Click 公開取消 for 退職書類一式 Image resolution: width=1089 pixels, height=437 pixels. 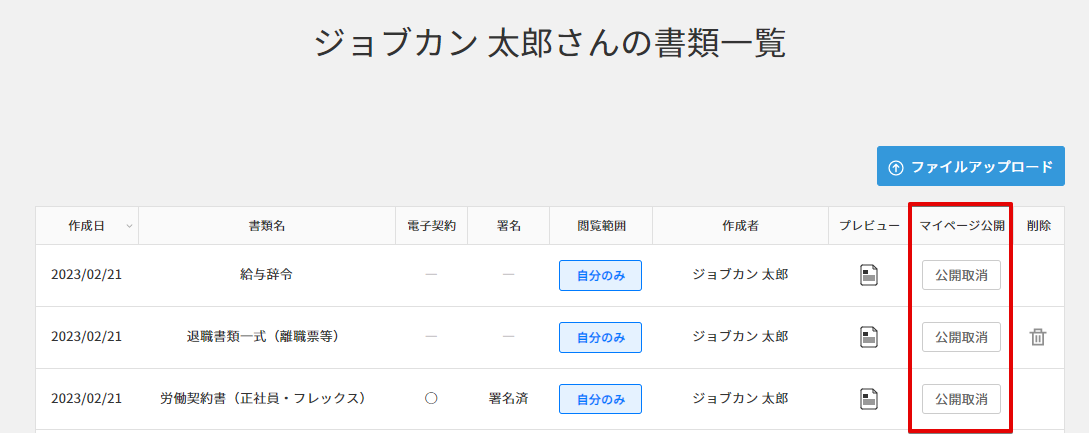(961, 337)
